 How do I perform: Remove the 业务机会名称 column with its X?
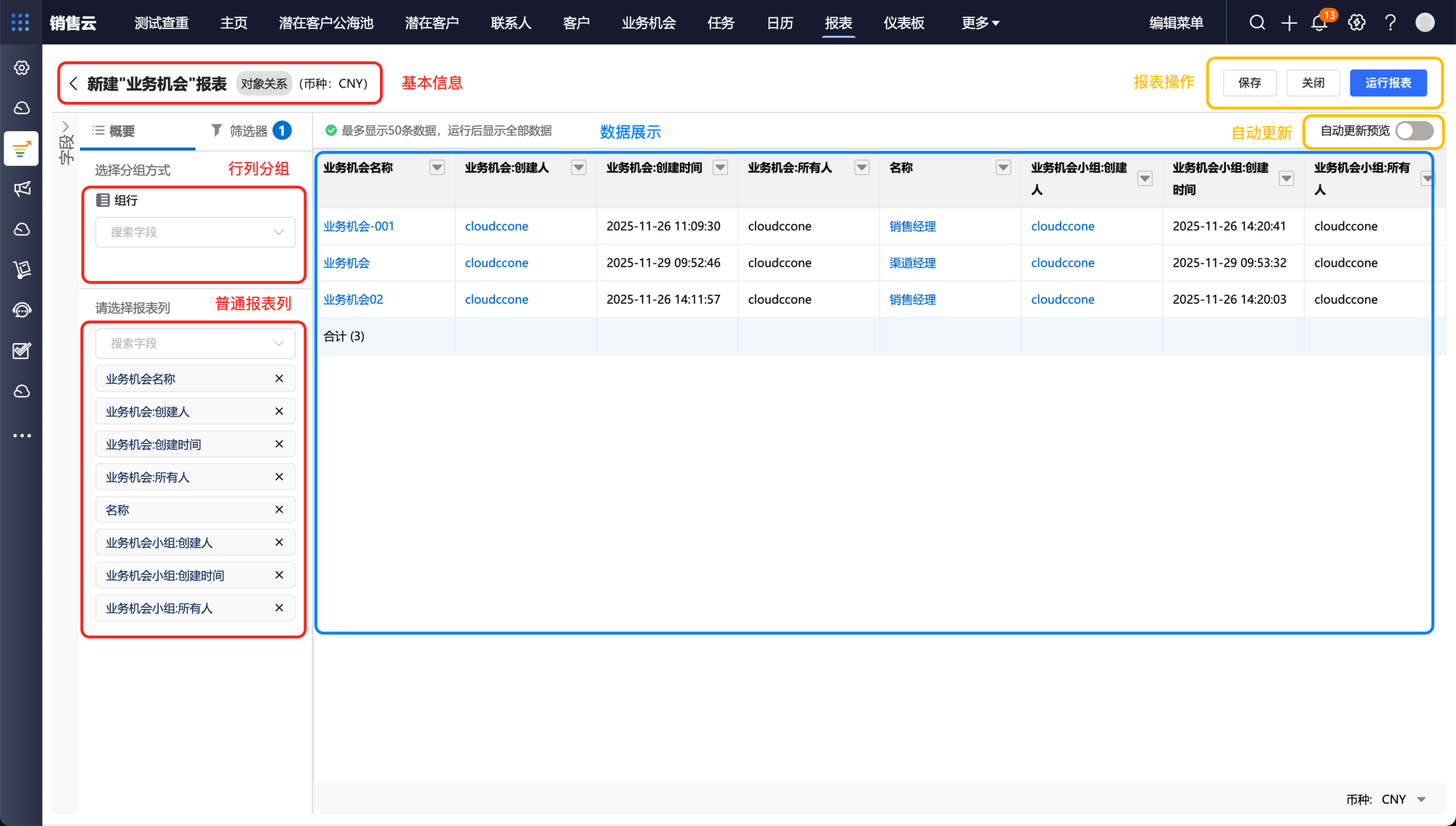coord(279,379)
